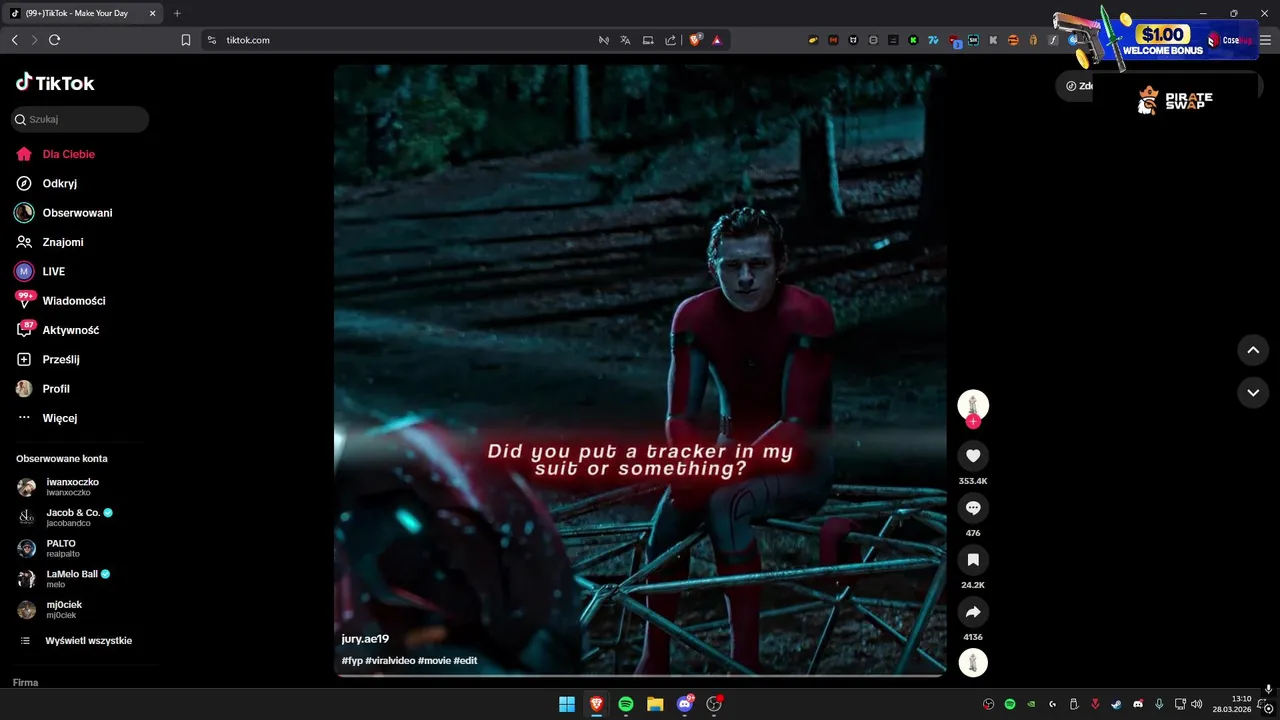The width and height of the screenshot is (1280, 720).
Task: Click the #movie hashtag
Action: (434, 661)
